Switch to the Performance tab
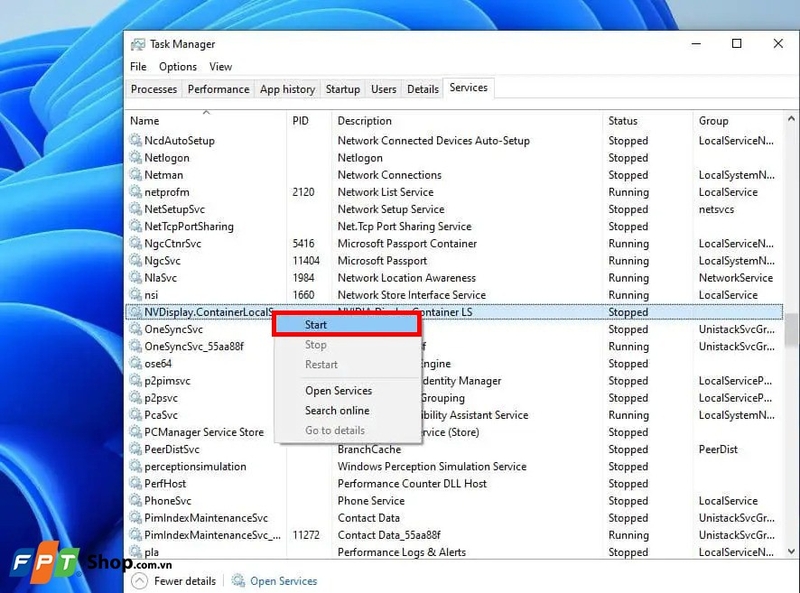The width and height of the screenshot is (800, 593). click(218, 89)
